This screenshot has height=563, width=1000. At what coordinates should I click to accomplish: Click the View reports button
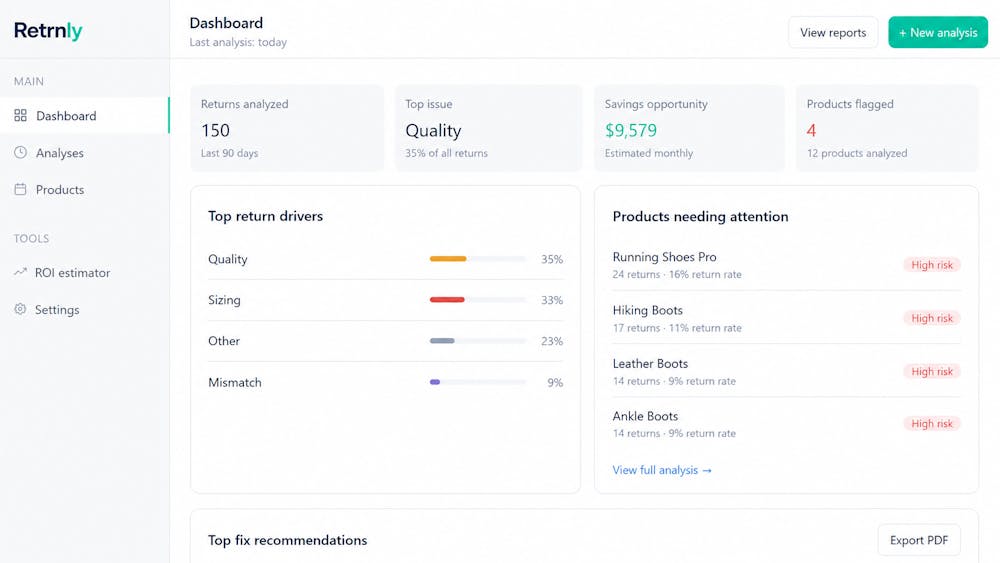pyautogui.click(x=833, y=33)
